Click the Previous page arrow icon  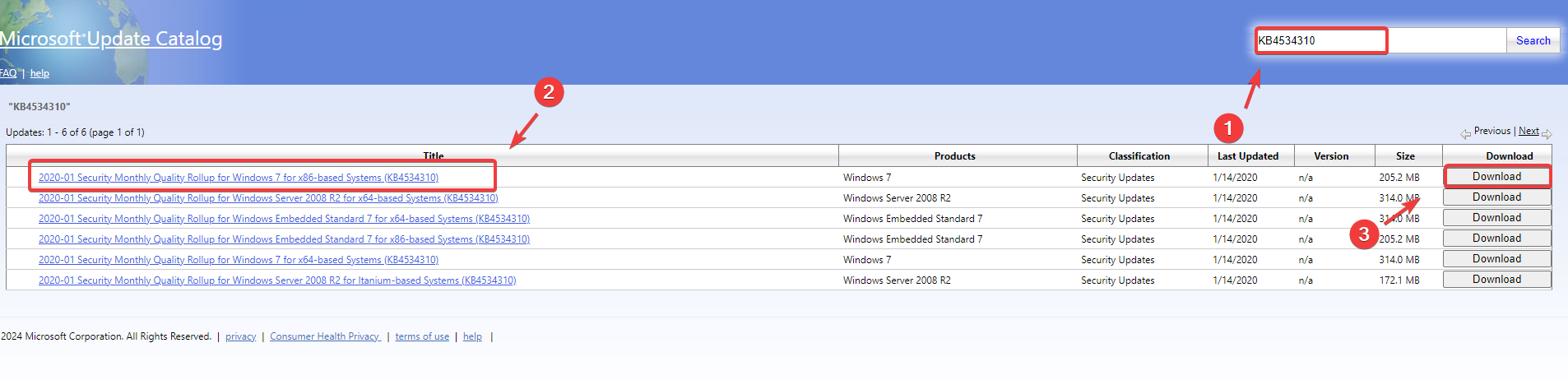1465,134
